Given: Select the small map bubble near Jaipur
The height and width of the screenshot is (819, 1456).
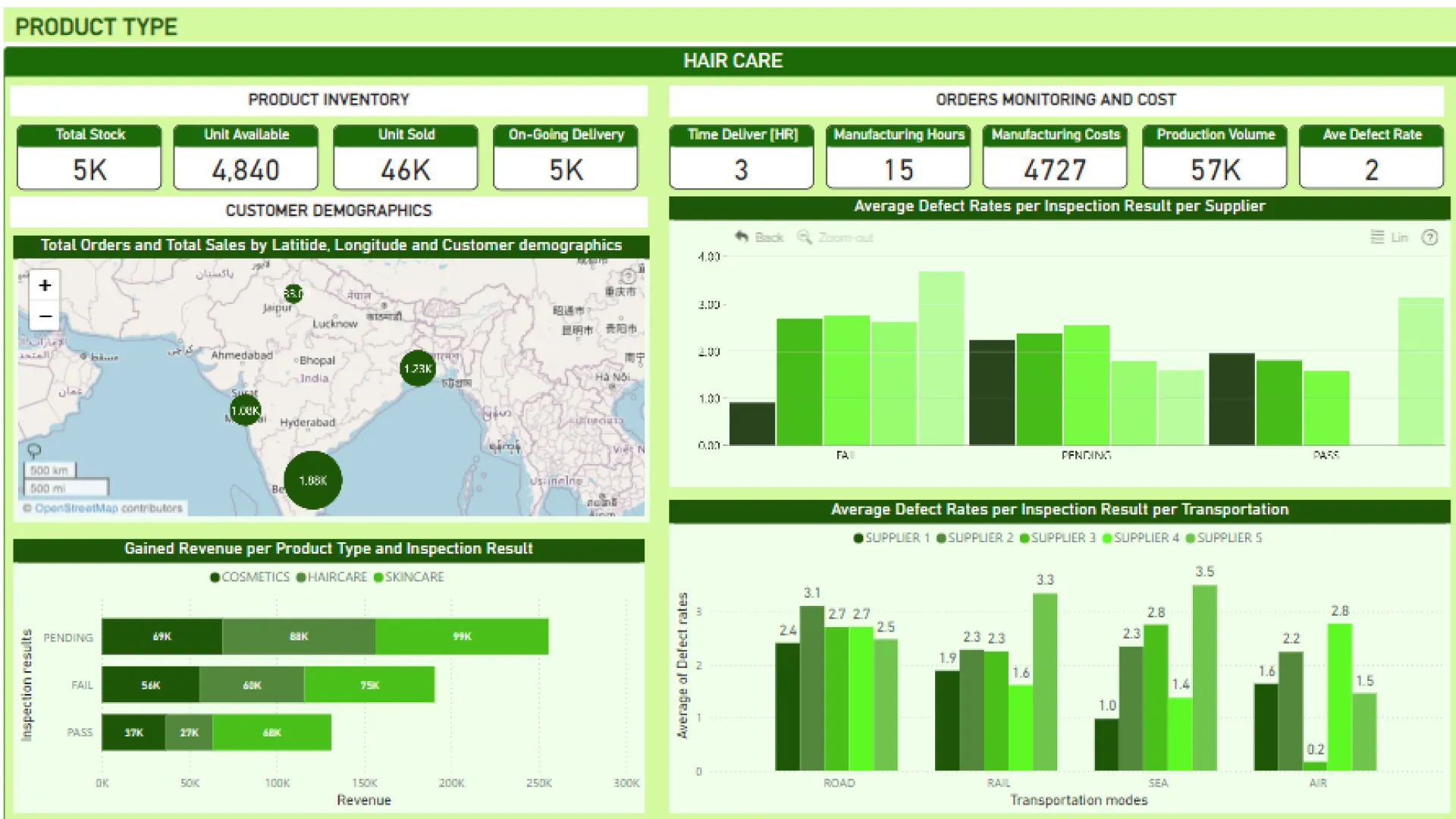Looking at the screenshot, I should [x=293, y=293].
